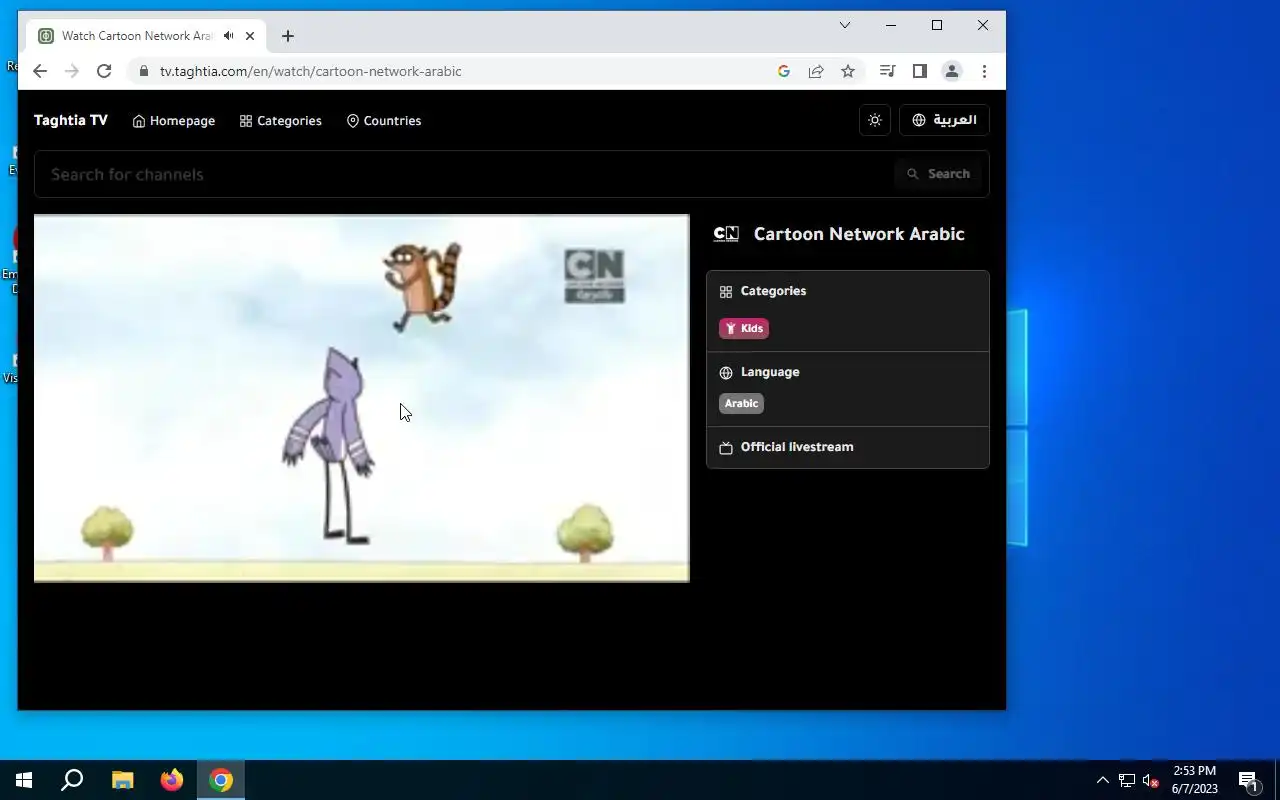Open the Windows Start menu
Screen dimensions: 1280x800
(24, 780)
